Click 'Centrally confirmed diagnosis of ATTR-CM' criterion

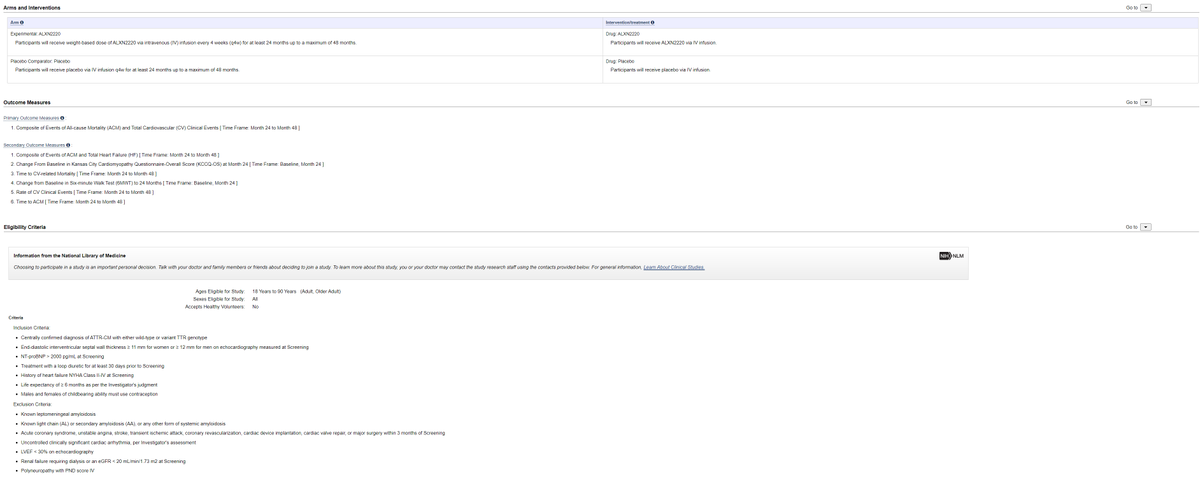tap(114, 337)
